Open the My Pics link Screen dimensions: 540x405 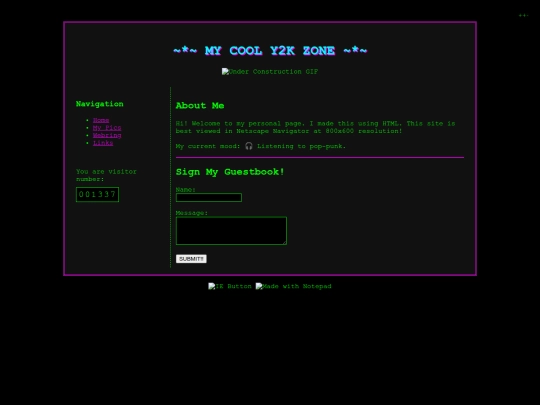107,128
